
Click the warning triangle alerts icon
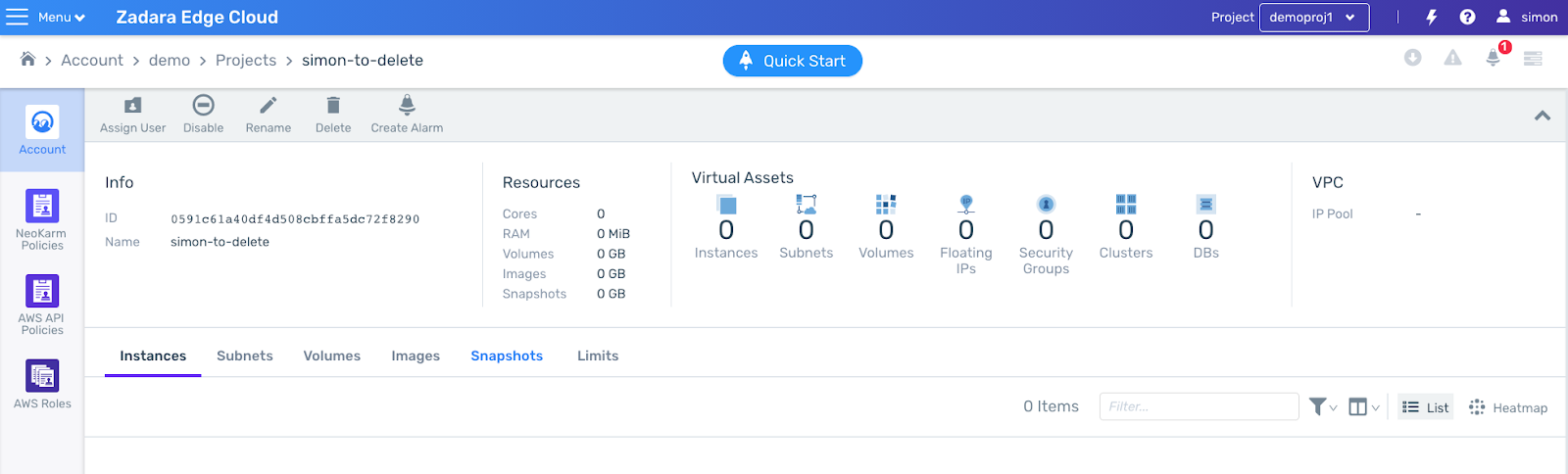click(x=1452, y=58)
